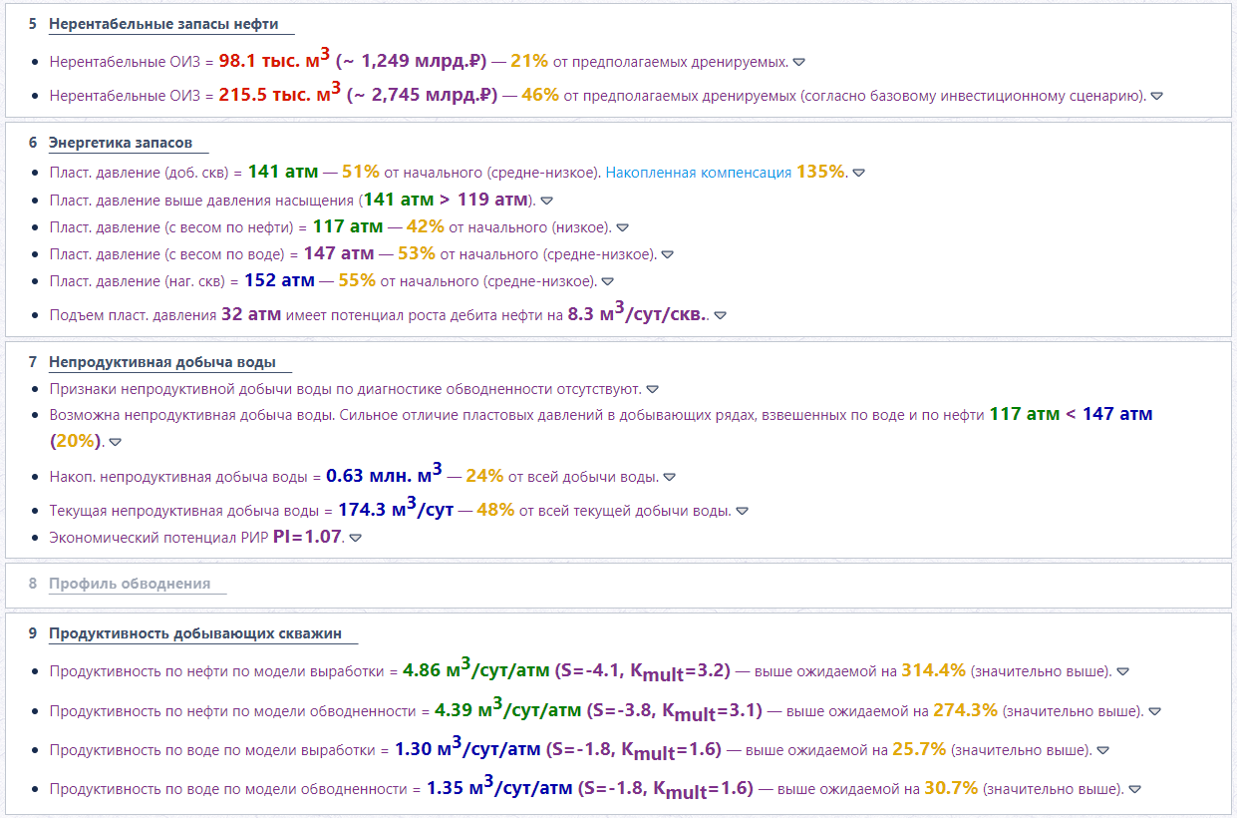Expand the 'Пласт. давление (доб. скв)' 141 атм row
The height and width of the screenshot is (818, 1237).
click(x=859, y=173)
